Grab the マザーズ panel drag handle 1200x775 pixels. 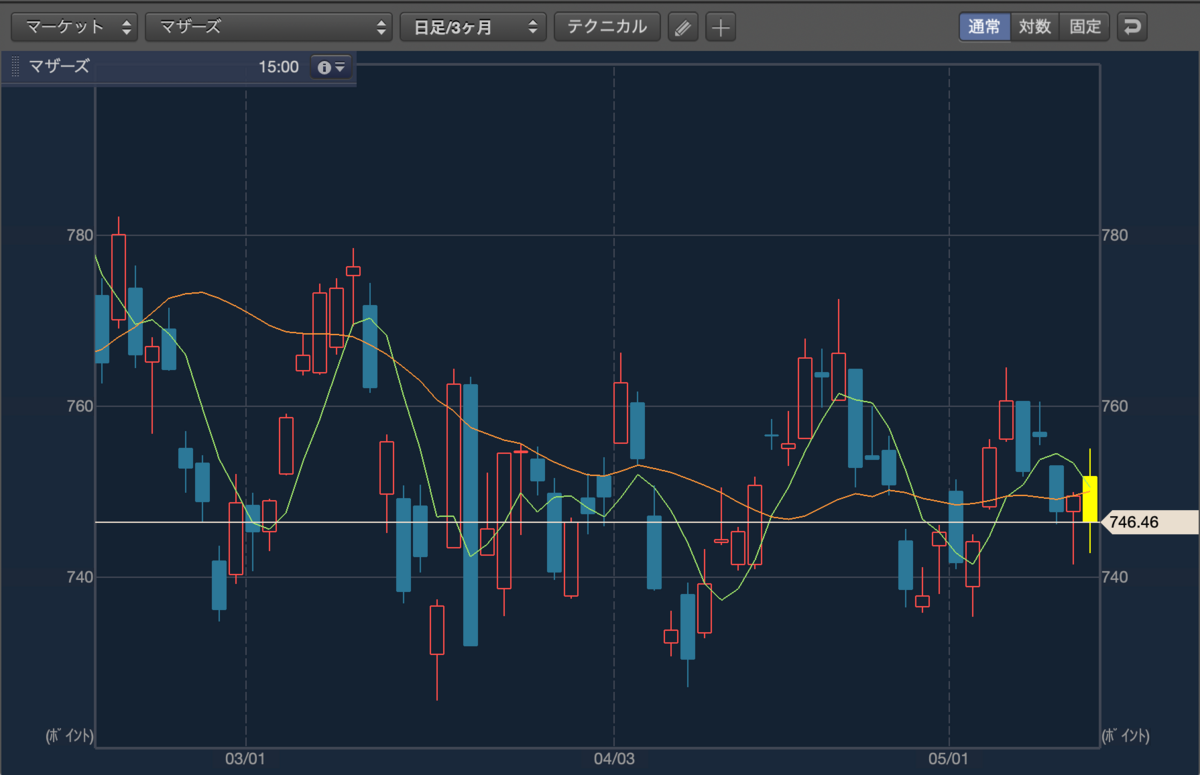click(15, 67)
